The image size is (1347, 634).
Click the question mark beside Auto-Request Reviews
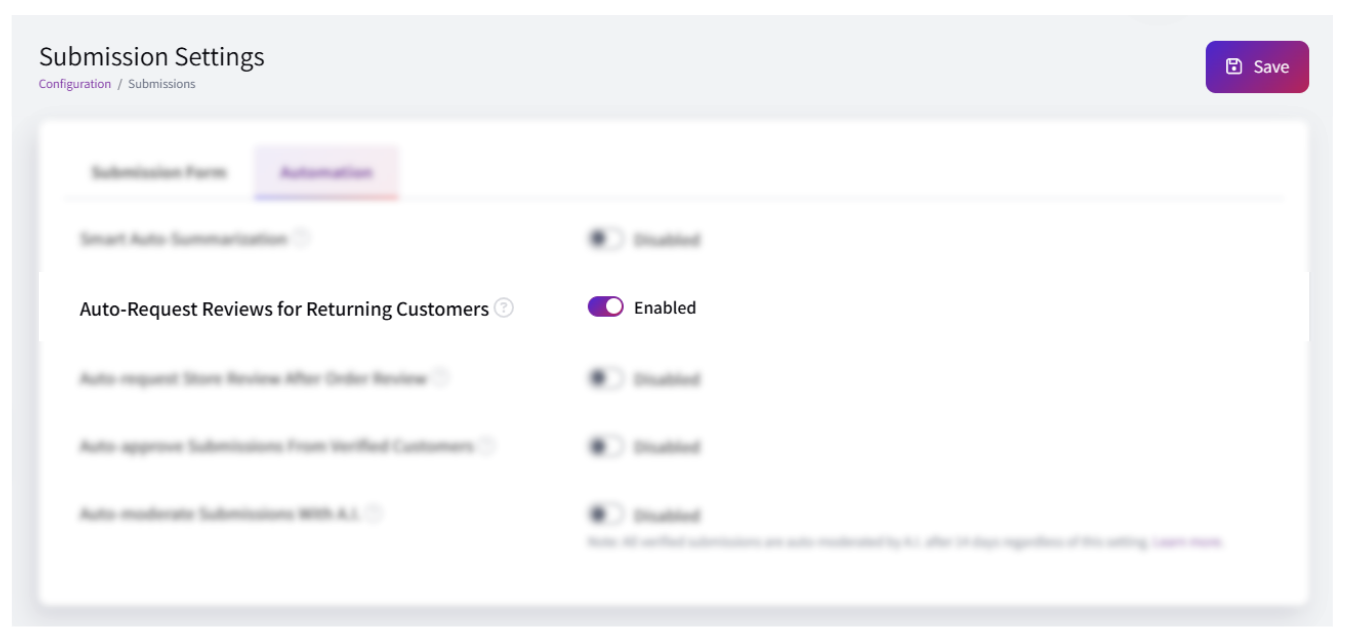click(x=501, y=309)
